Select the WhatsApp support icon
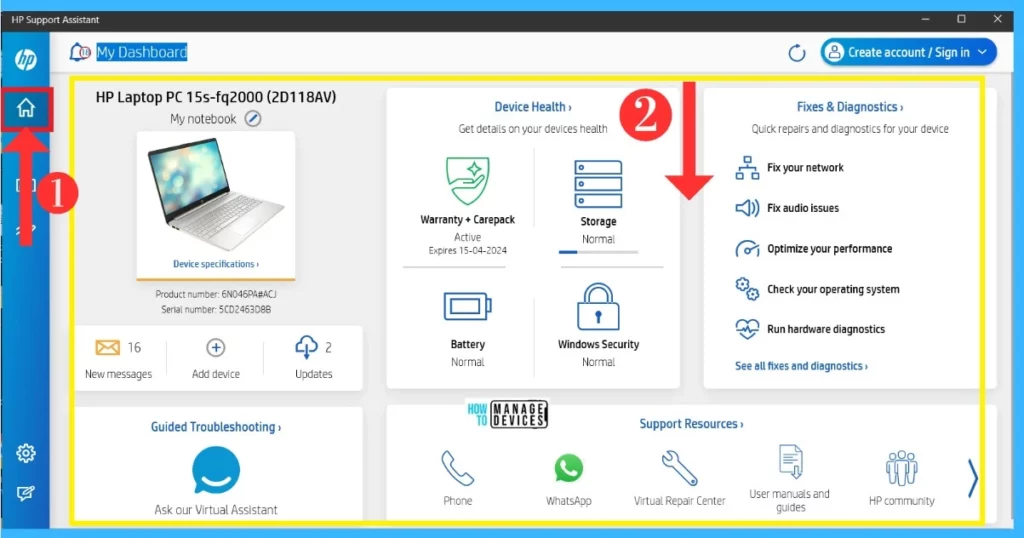 (568, 469)
